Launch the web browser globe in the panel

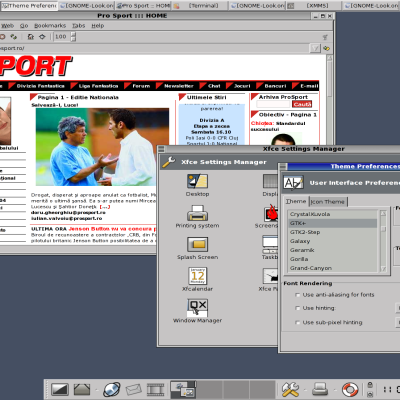click(112, 389)
